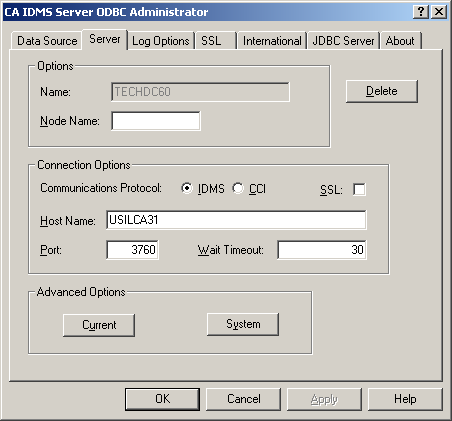Click the Delete button
452x421 pixels.
click(x=382, y=91)
